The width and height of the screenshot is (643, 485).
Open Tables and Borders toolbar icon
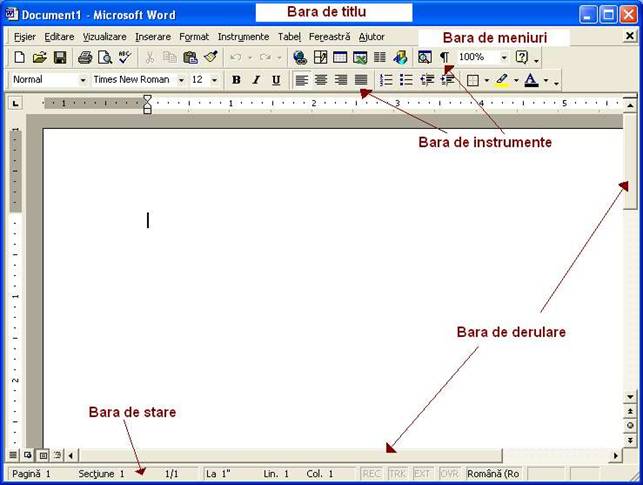point(320,57)
